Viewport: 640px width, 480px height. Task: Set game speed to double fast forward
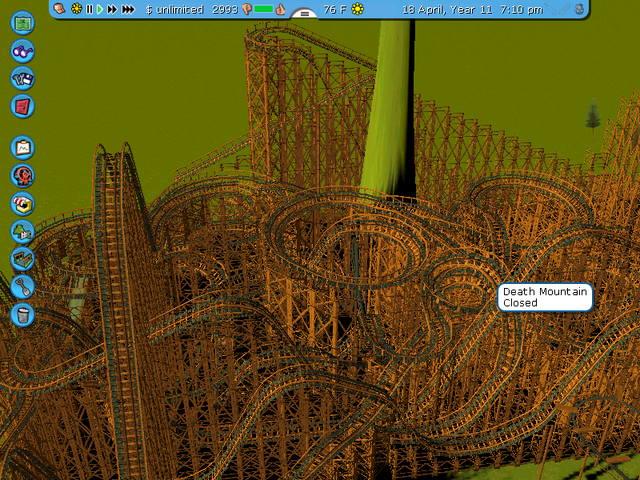click(112, 9)
